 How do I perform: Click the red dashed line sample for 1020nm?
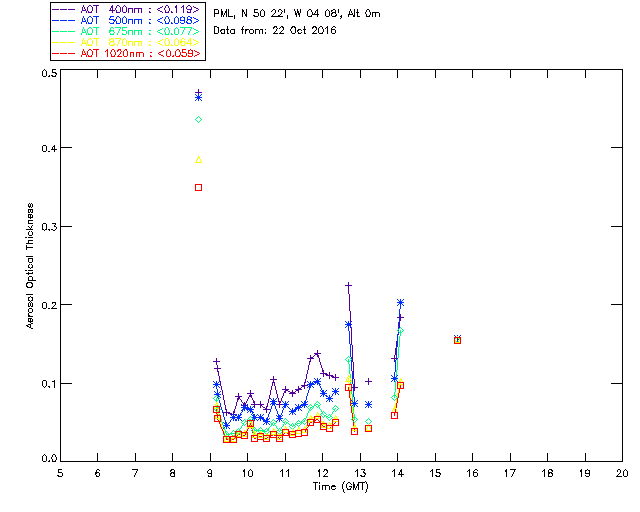click(64, 53)
